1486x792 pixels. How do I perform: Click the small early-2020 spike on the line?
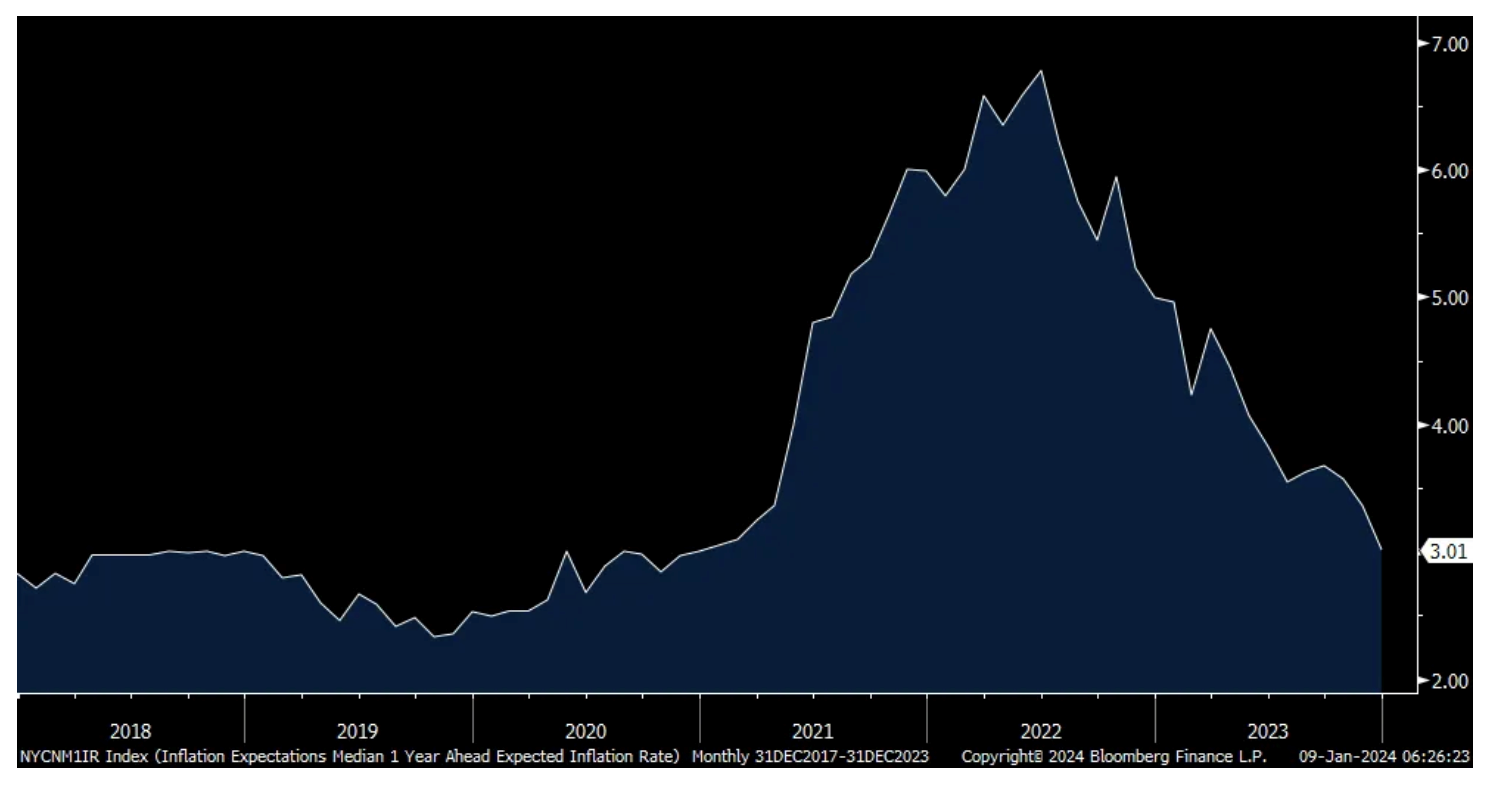click(x=567, y=551)
